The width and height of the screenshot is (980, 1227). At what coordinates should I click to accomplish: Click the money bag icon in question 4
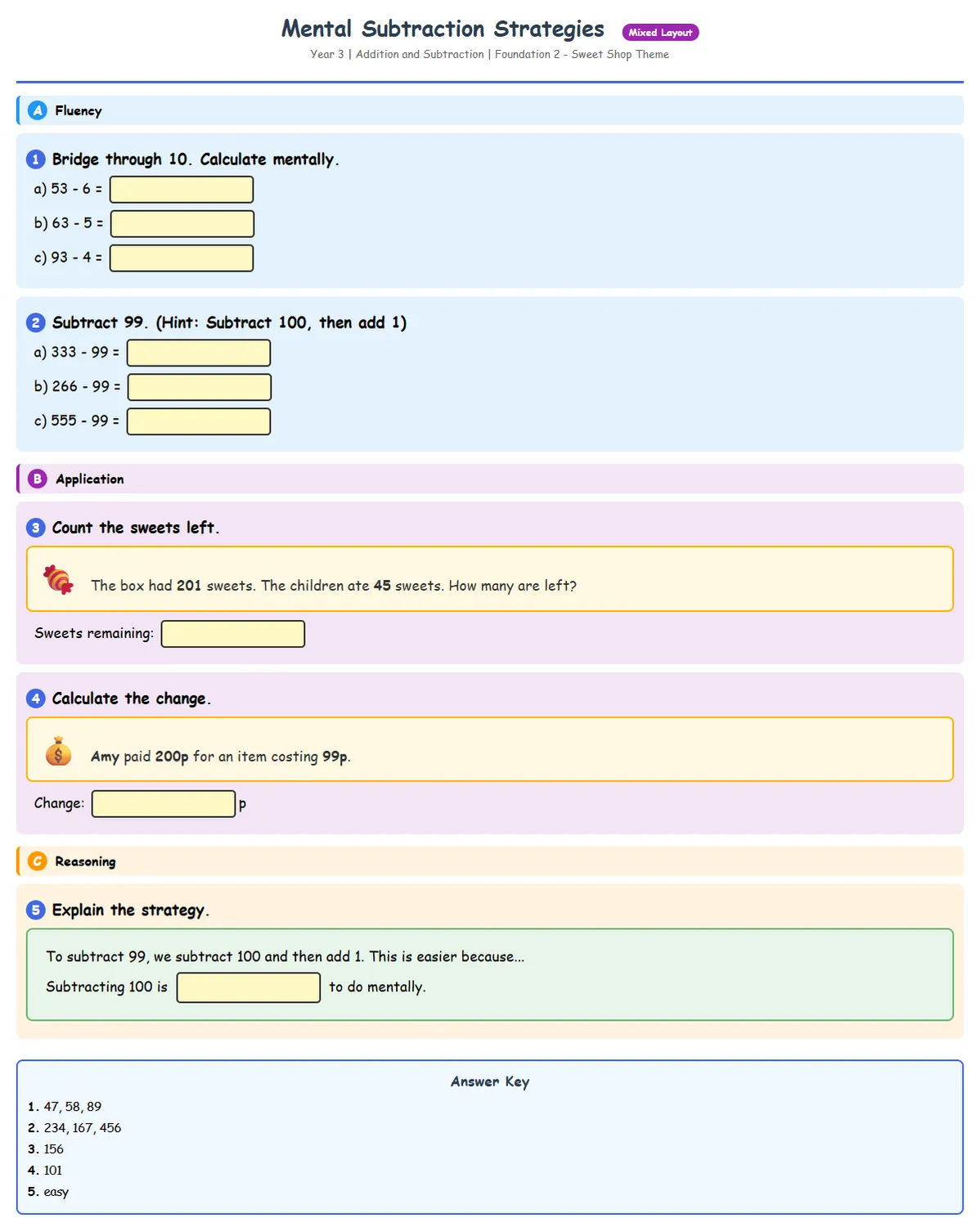coord(58,750)
